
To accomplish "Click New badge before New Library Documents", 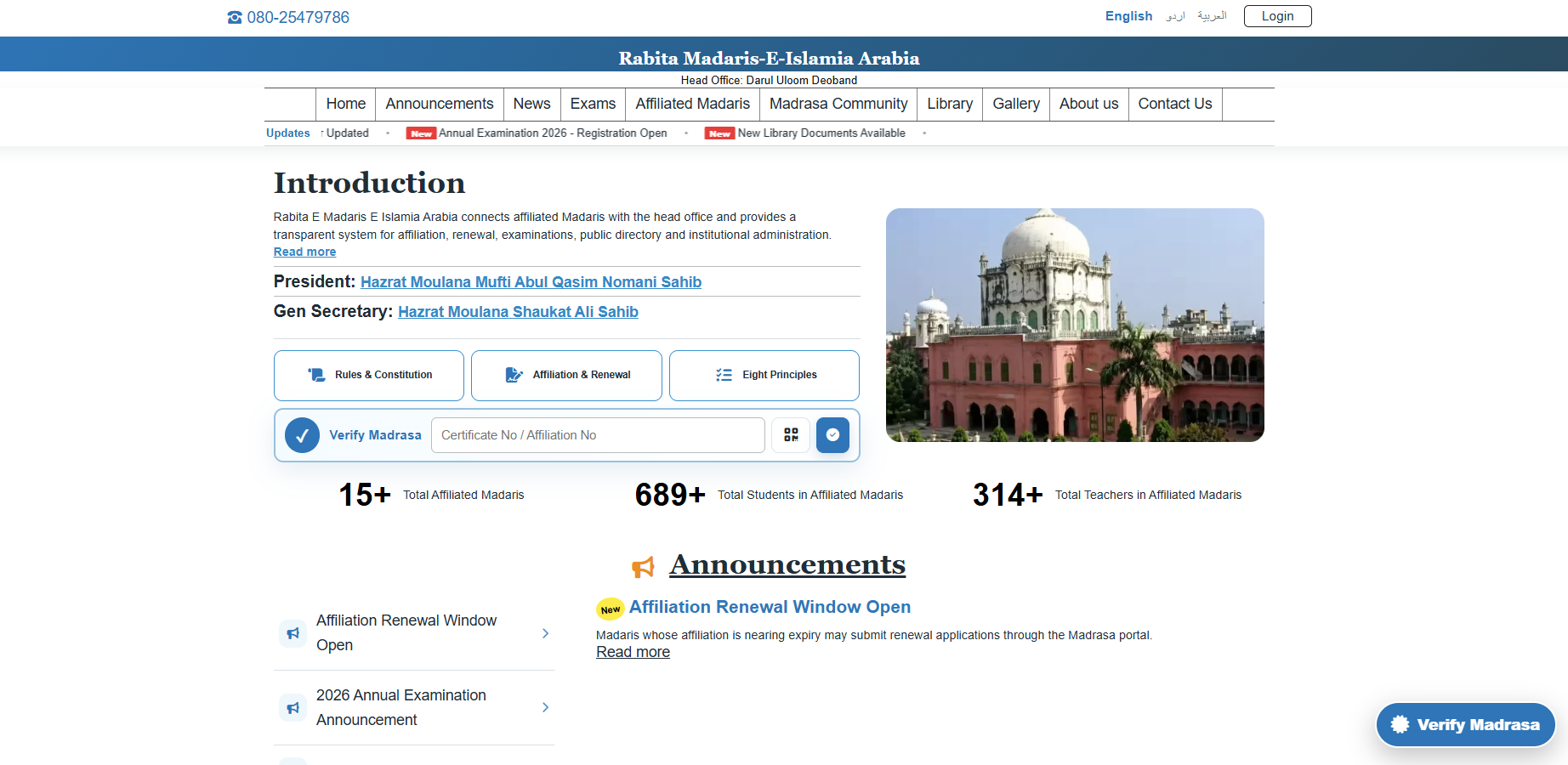I will point(719,133).
